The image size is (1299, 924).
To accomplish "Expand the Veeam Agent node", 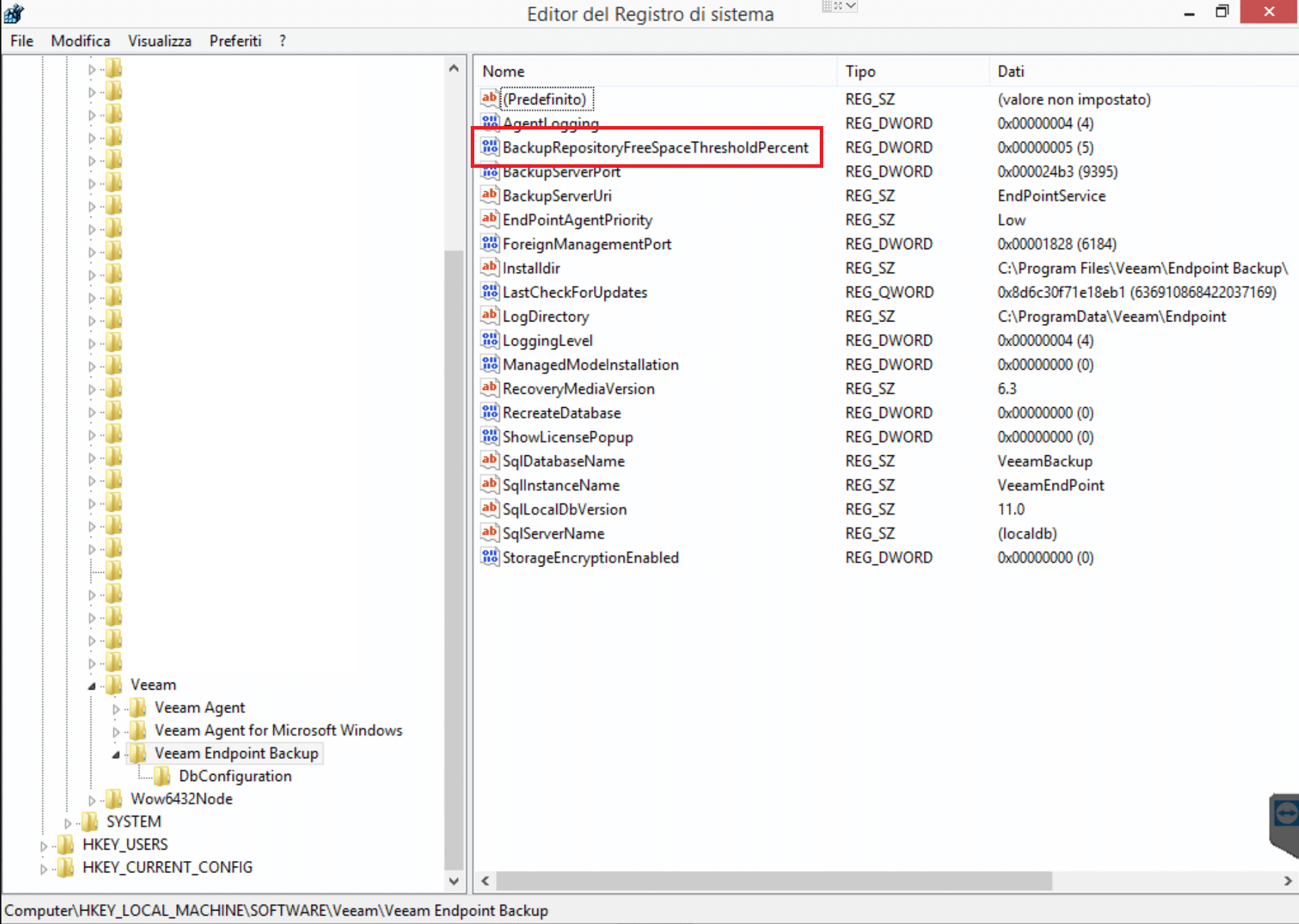I will (116, 708).
